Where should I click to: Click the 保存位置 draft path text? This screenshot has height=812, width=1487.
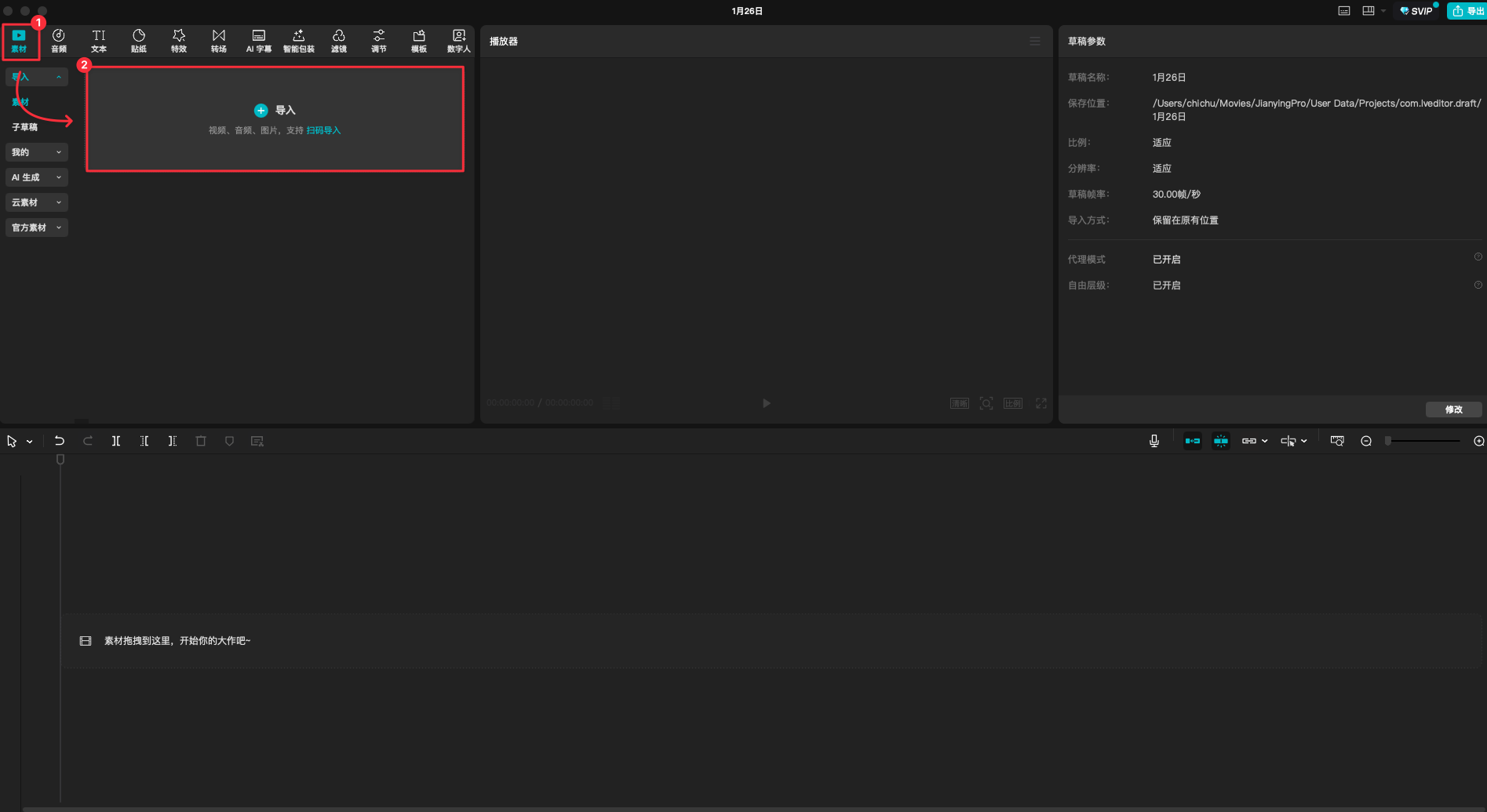pyautogui.click(x=1317, y=110)
